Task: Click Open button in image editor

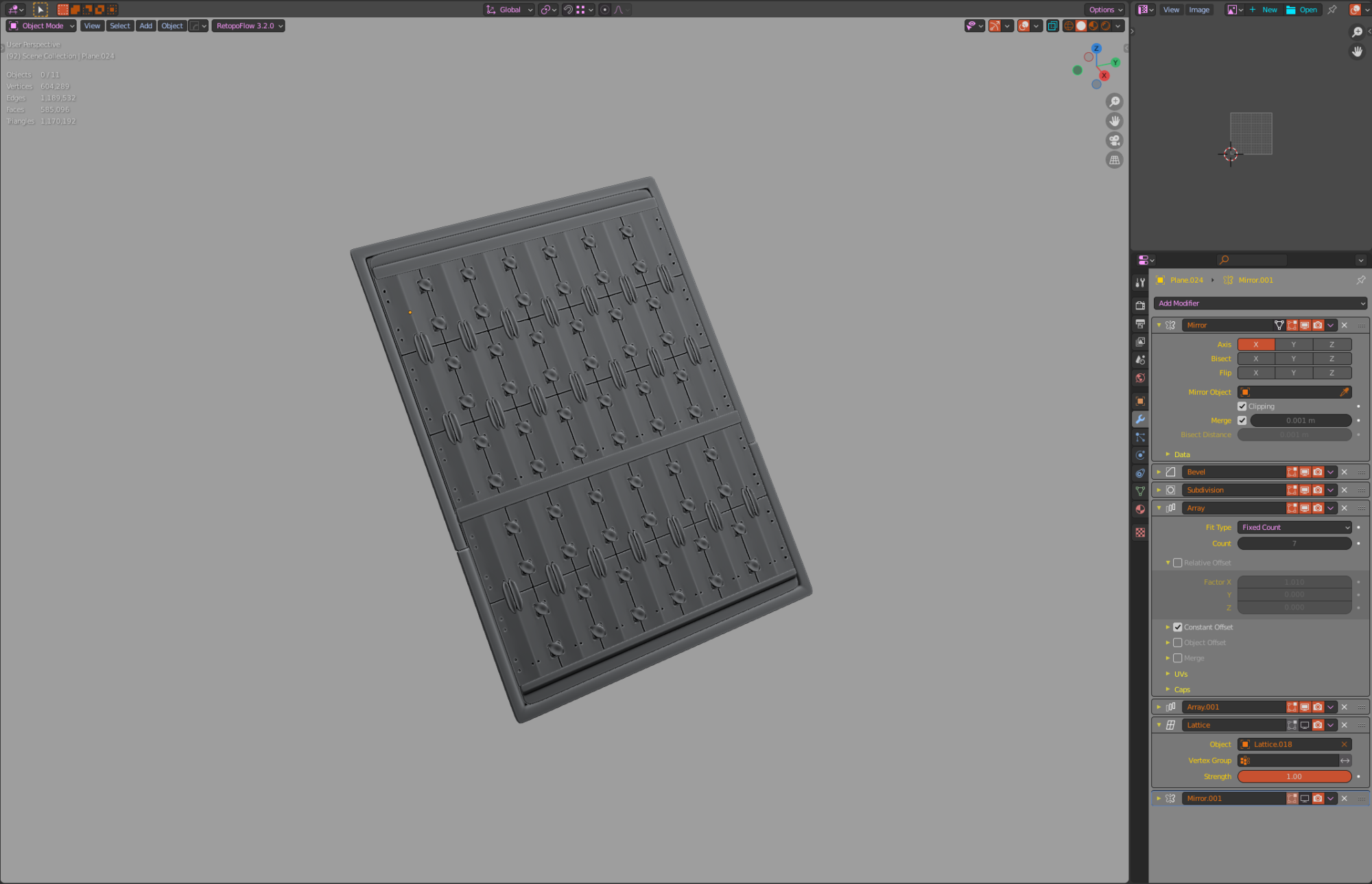Action: pyautogui.click(x=1302, y=10)
